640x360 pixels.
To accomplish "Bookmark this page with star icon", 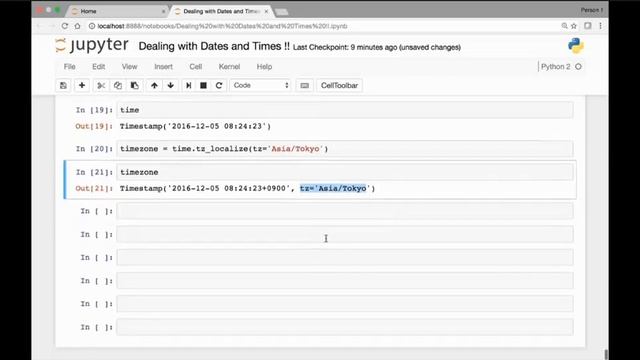I will pos(574,26).
